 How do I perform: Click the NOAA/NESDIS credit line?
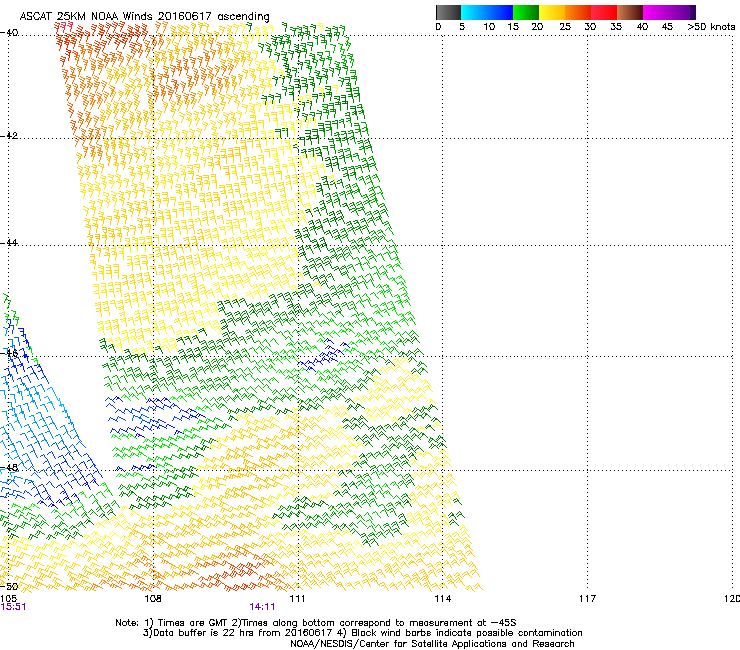pos(432,644)
